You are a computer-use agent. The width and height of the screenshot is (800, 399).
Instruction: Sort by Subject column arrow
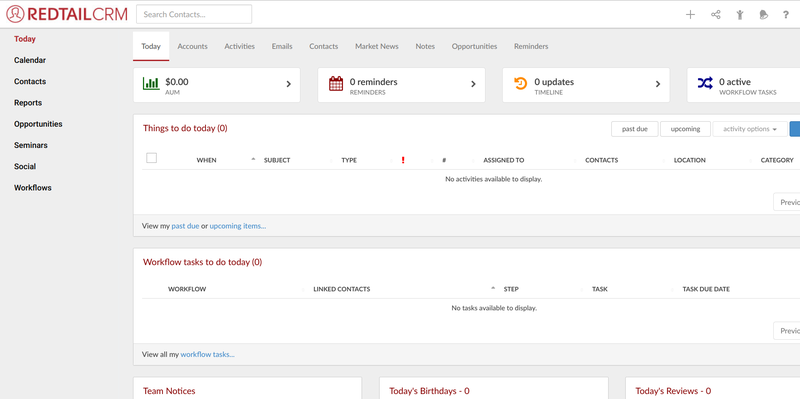coord(253,159)
